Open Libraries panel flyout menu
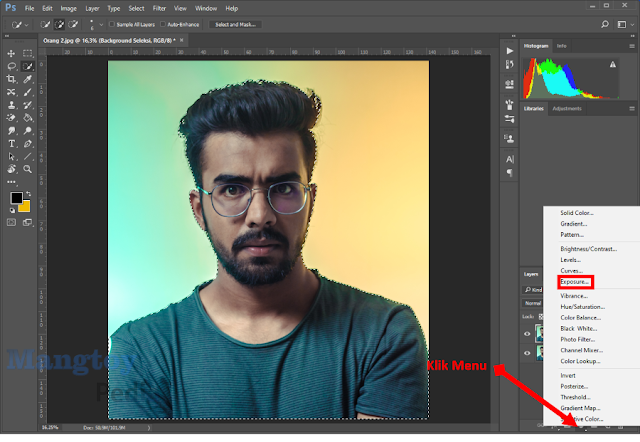This screenshot has height=442, width=640. [x=632, y=109]
